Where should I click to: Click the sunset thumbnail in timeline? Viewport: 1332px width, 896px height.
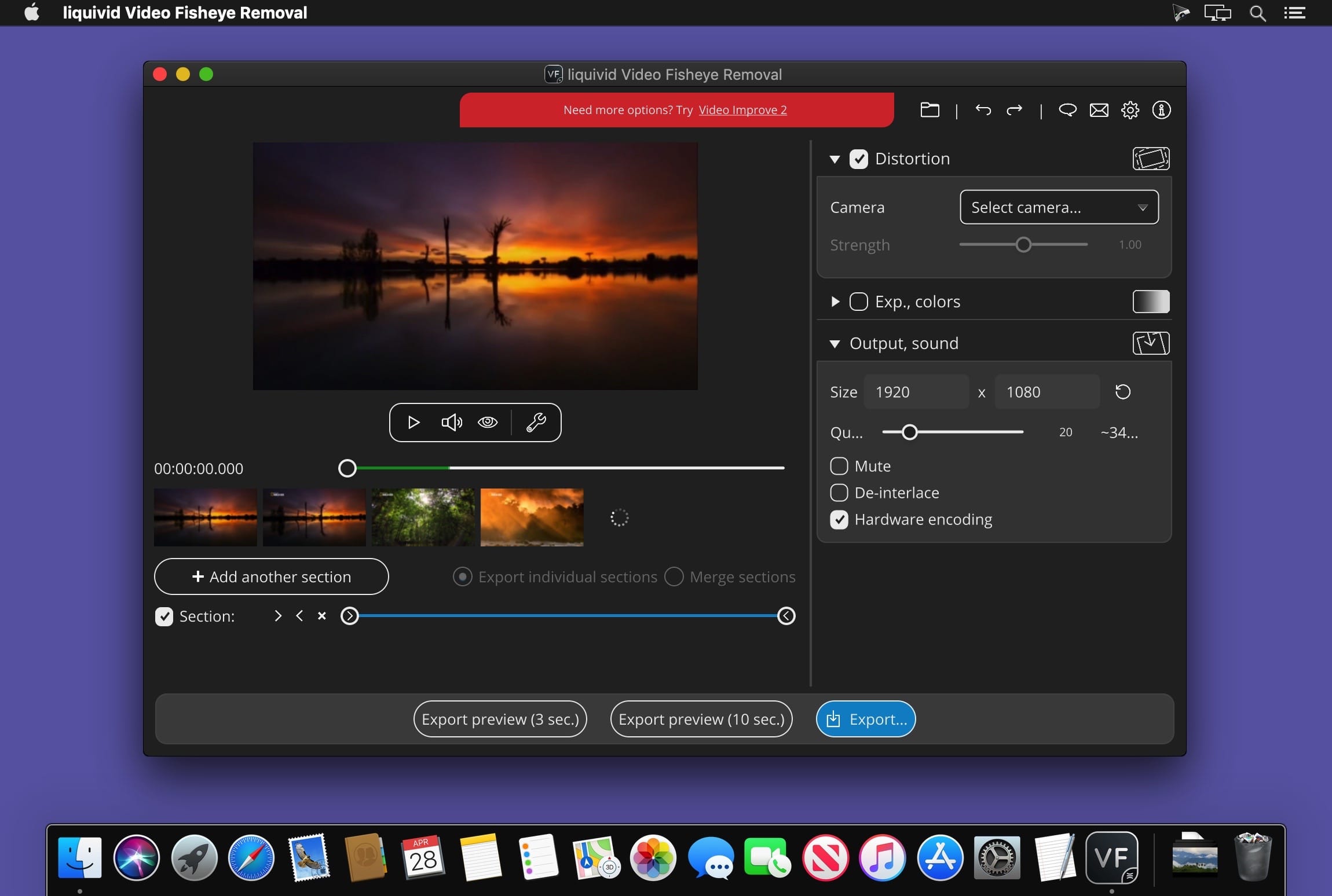(x=204, y=518)
